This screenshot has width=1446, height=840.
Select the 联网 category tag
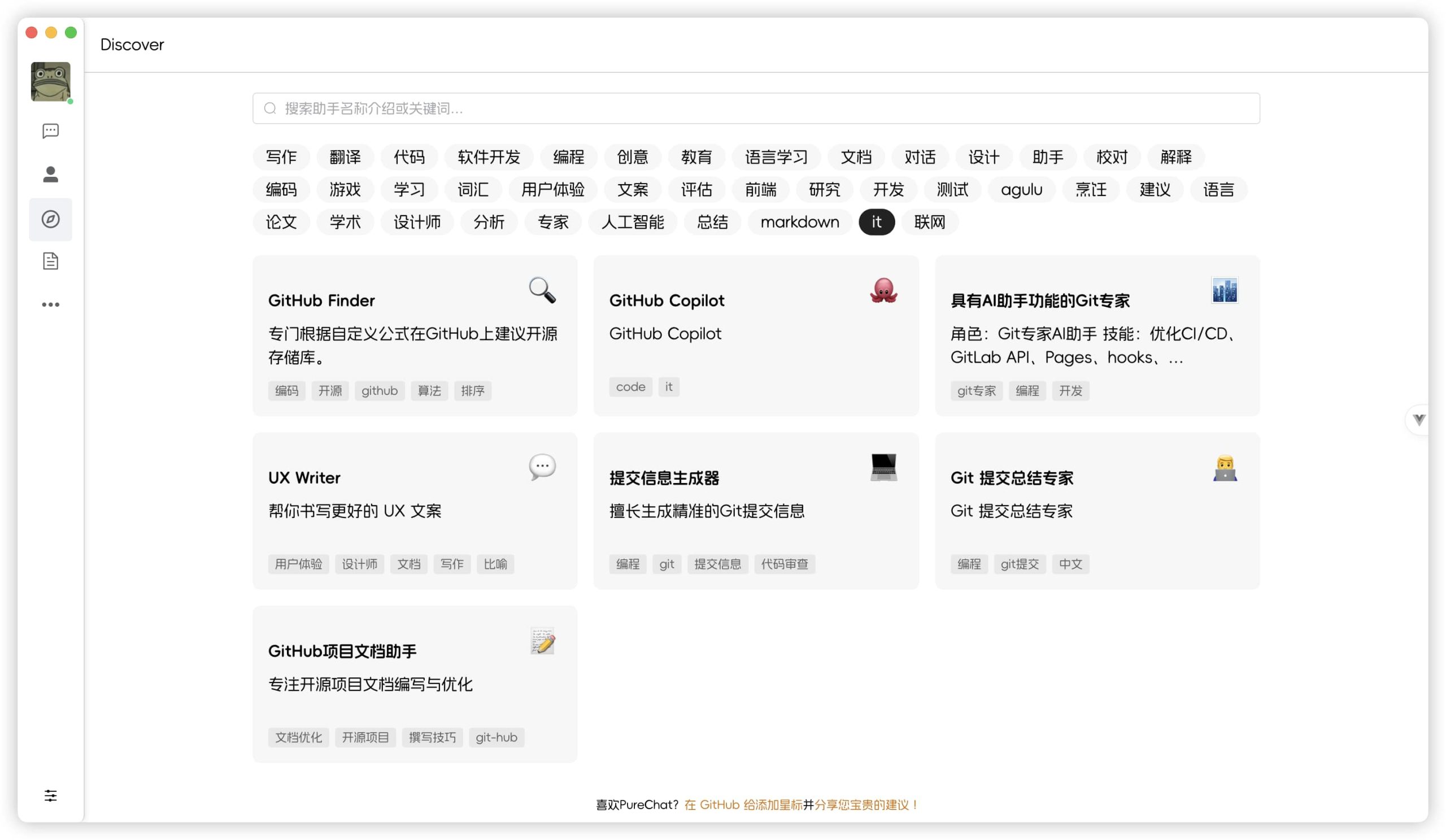[930, 222]
